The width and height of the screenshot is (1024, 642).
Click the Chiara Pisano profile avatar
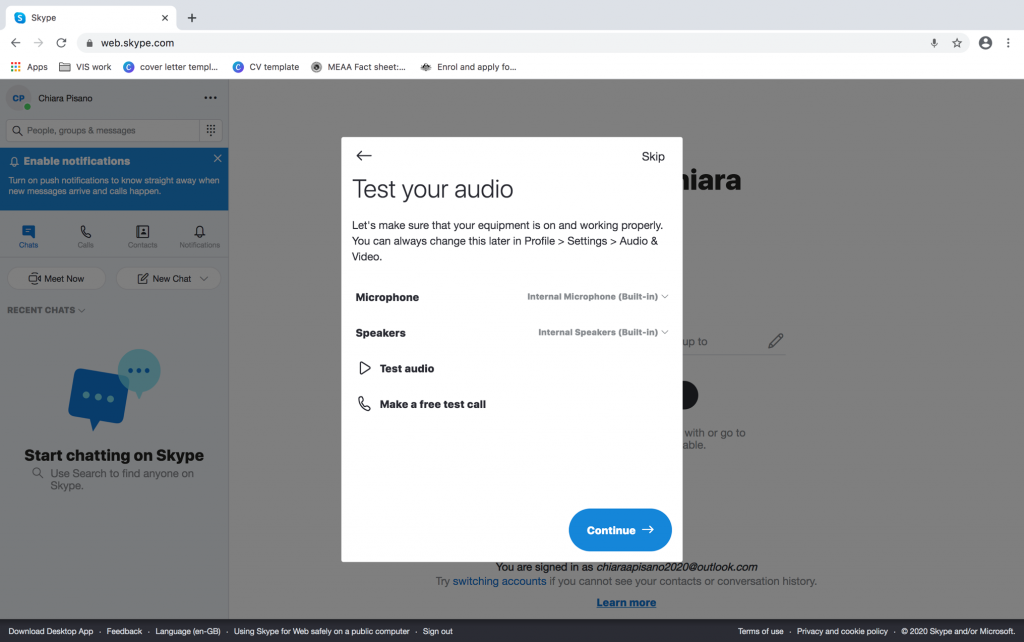pos(18,98)
